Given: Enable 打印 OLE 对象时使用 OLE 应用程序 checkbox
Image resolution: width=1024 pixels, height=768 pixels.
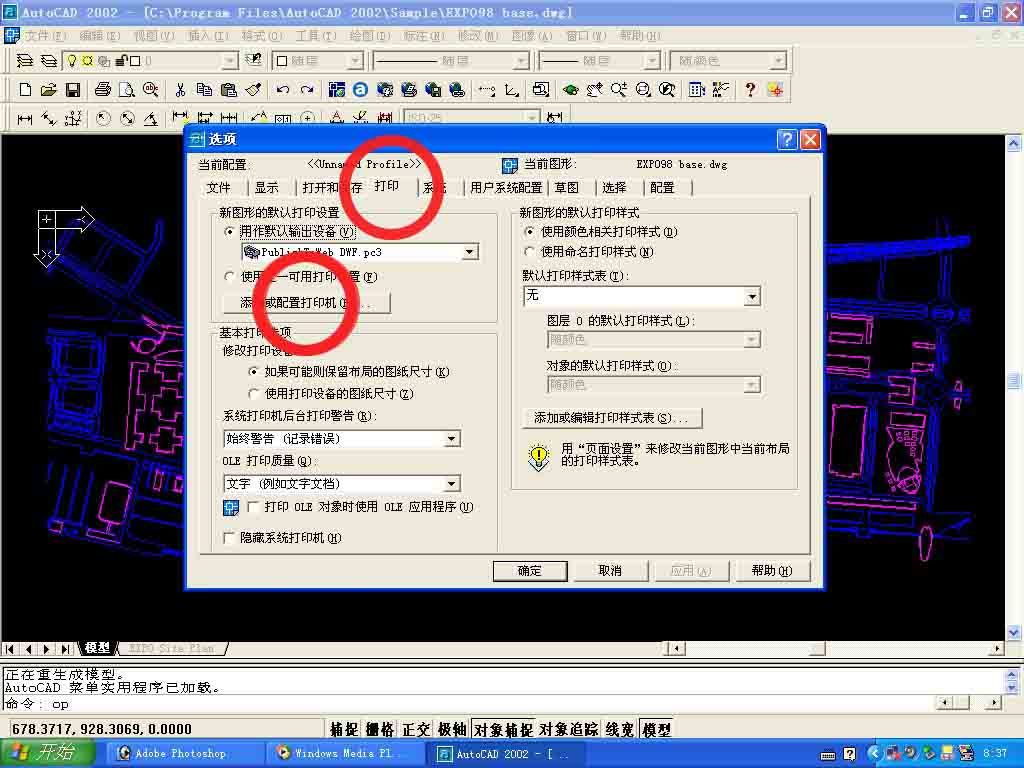Looking at the screenshot, I should point(253,507).
